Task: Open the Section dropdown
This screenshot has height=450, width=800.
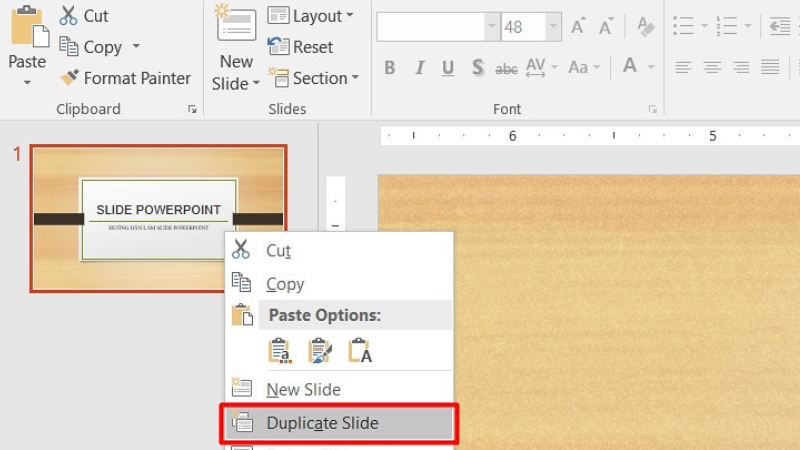Action: coord(313,78)
